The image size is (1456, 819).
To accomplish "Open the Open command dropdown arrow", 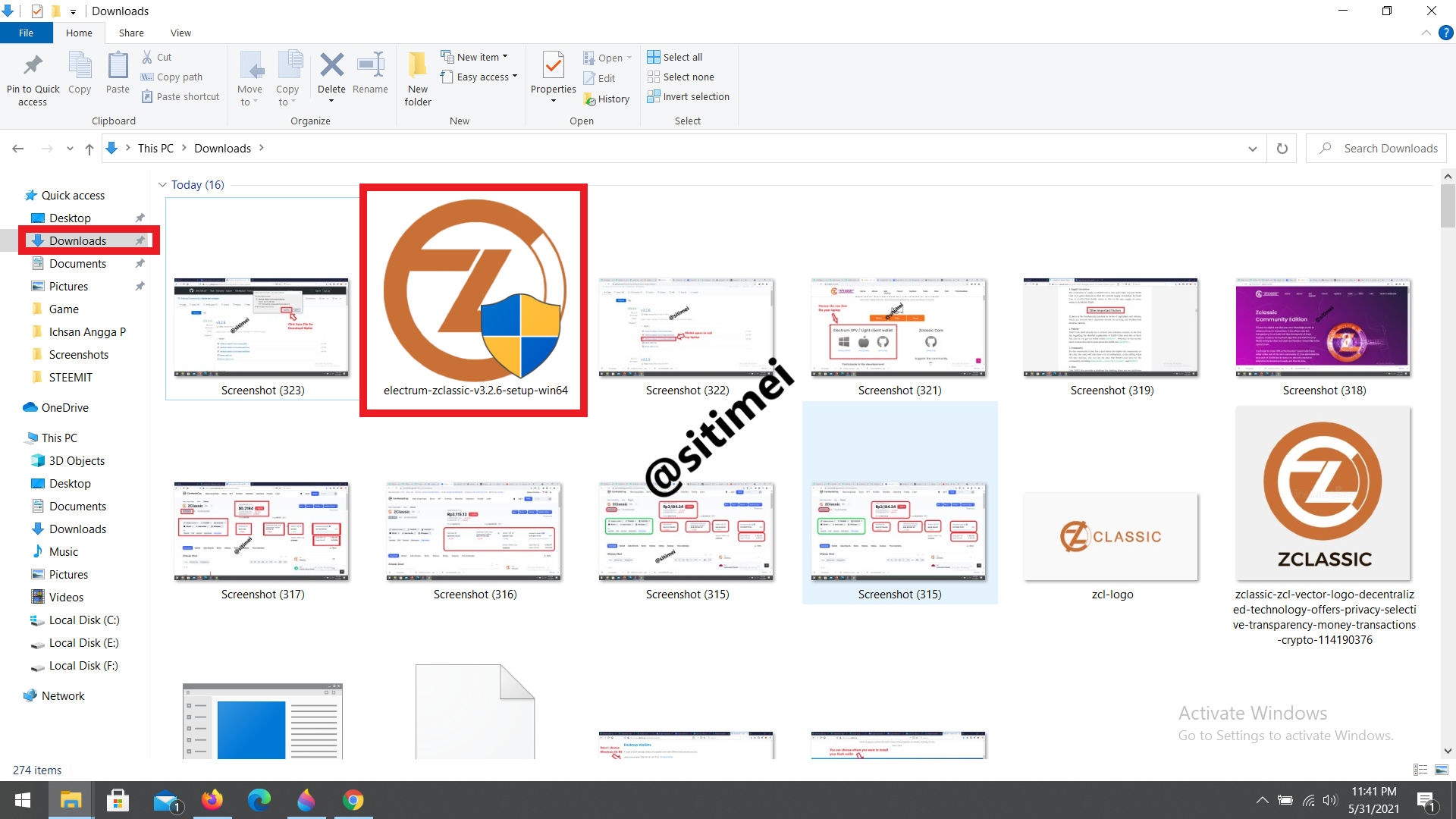I will tap(629, 58).
